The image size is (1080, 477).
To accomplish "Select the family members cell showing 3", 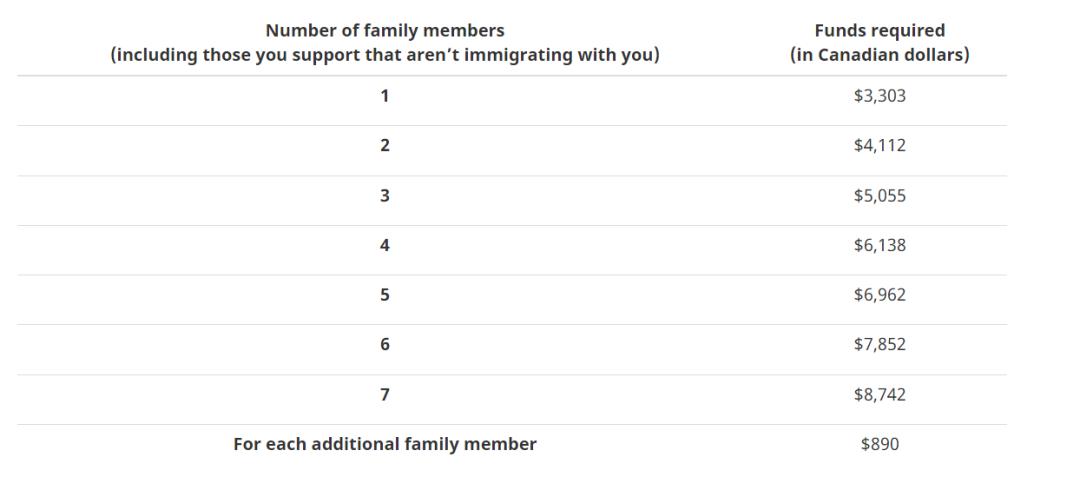I will pos(384,196).
